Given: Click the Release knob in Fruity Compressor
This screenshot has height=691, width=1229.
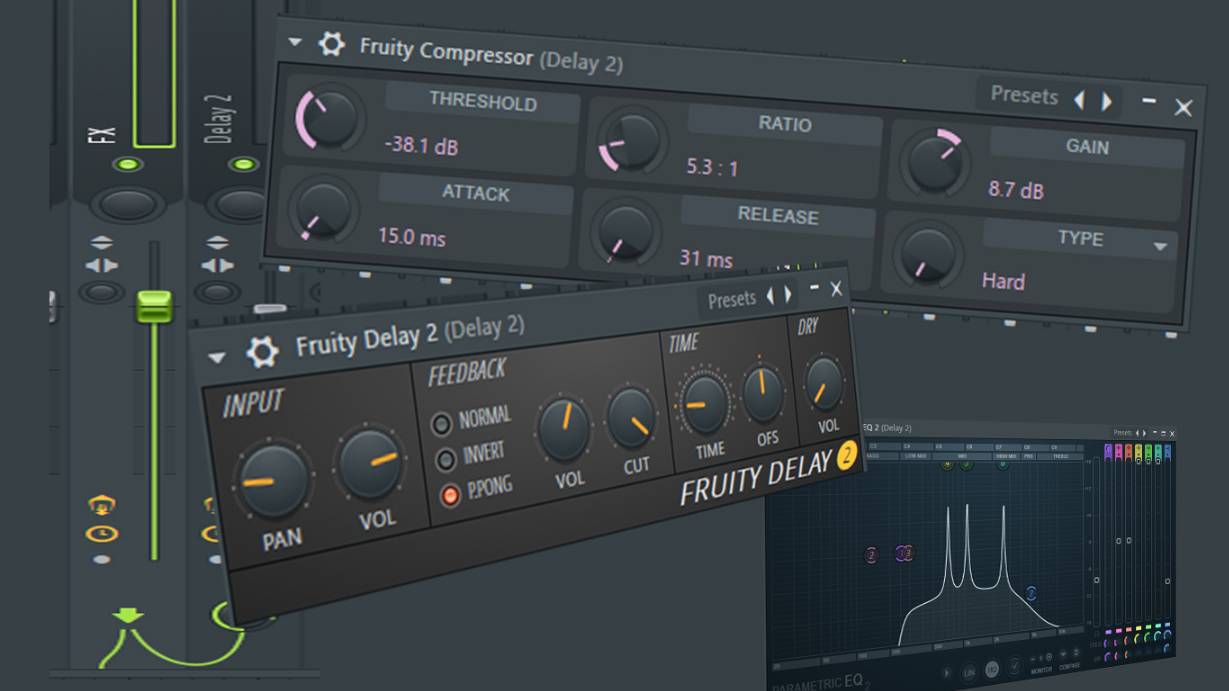Looking at the screenshot, I should [627, 232].
